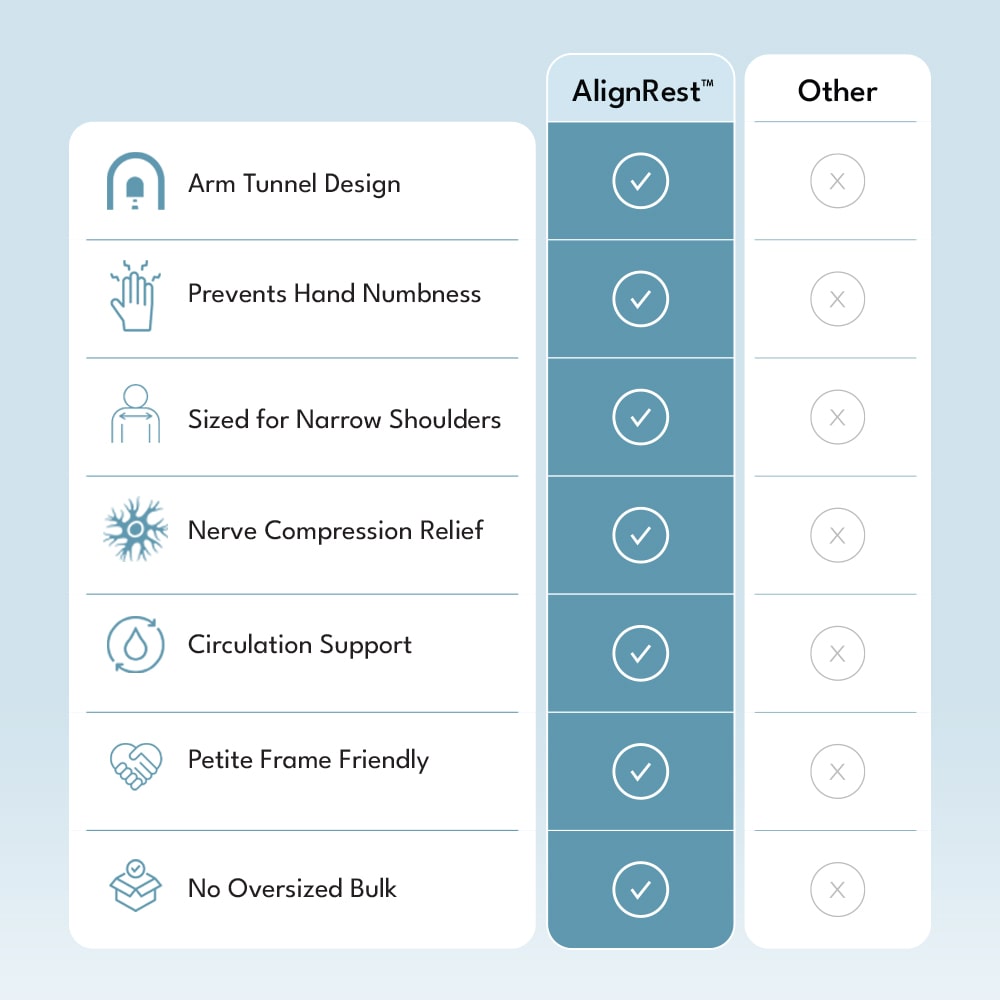Screen dimensions: 1000x1000
Task: Click the nerve cell icon
Action: (135, 530)
